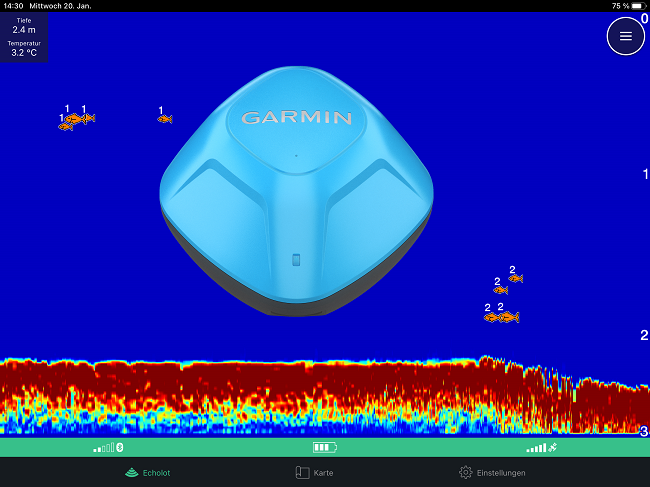Tap the depth scale marker 0

tap(645, 19)
